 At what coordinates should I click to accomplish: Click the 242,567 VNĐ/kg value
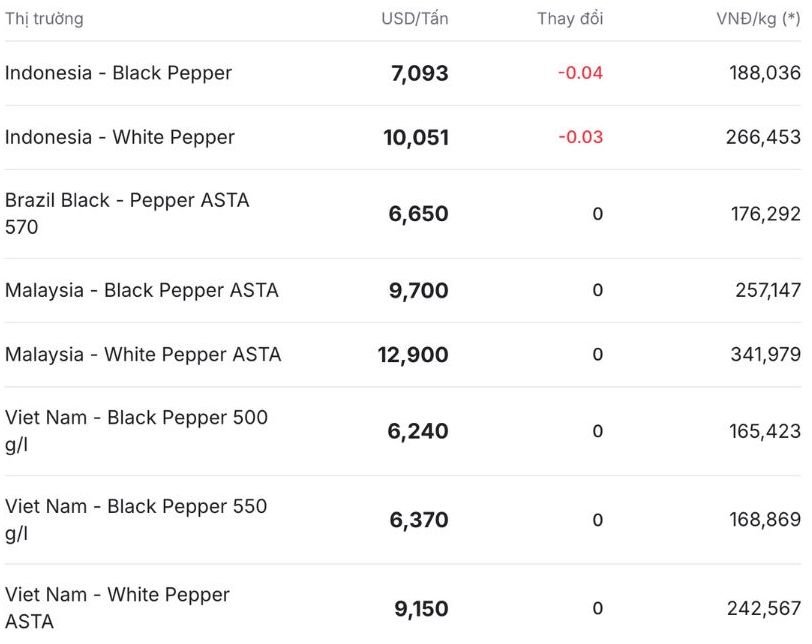pyautogui.click(x=763, y=608)
